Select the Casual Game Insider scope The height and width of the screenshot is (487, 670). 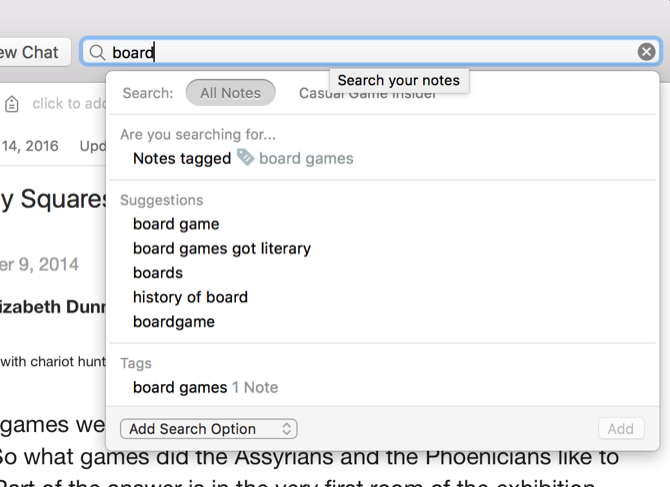coord(367,93)
